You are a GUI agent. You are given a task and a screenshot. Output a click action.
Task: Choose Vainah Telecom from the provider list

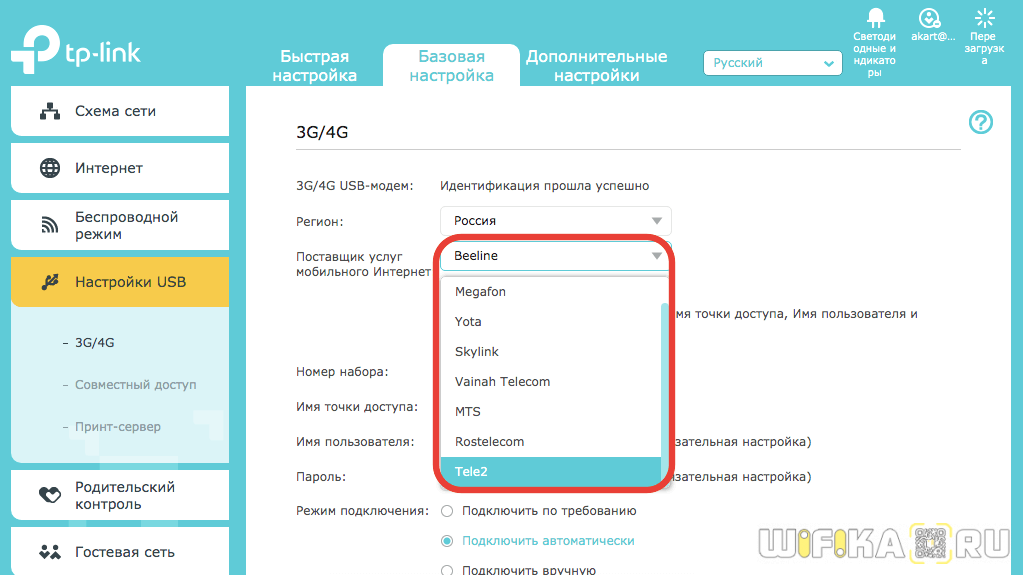pyautogui.click(x=551, y=382)
